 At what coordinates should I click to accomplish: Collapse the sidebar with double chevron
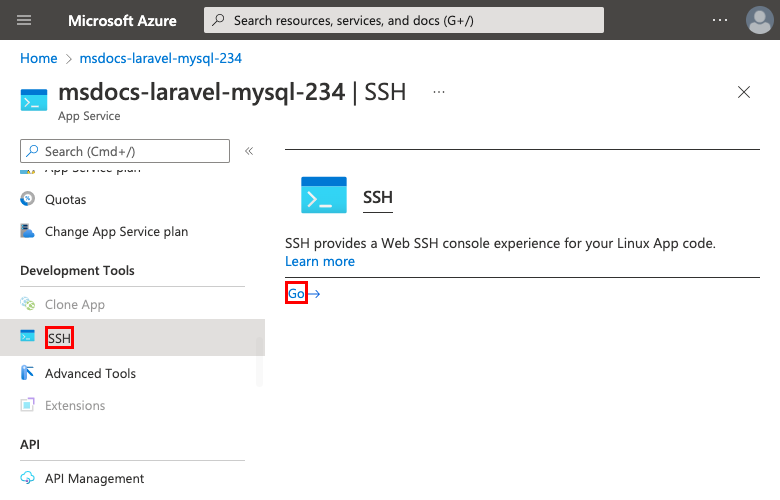249,151
